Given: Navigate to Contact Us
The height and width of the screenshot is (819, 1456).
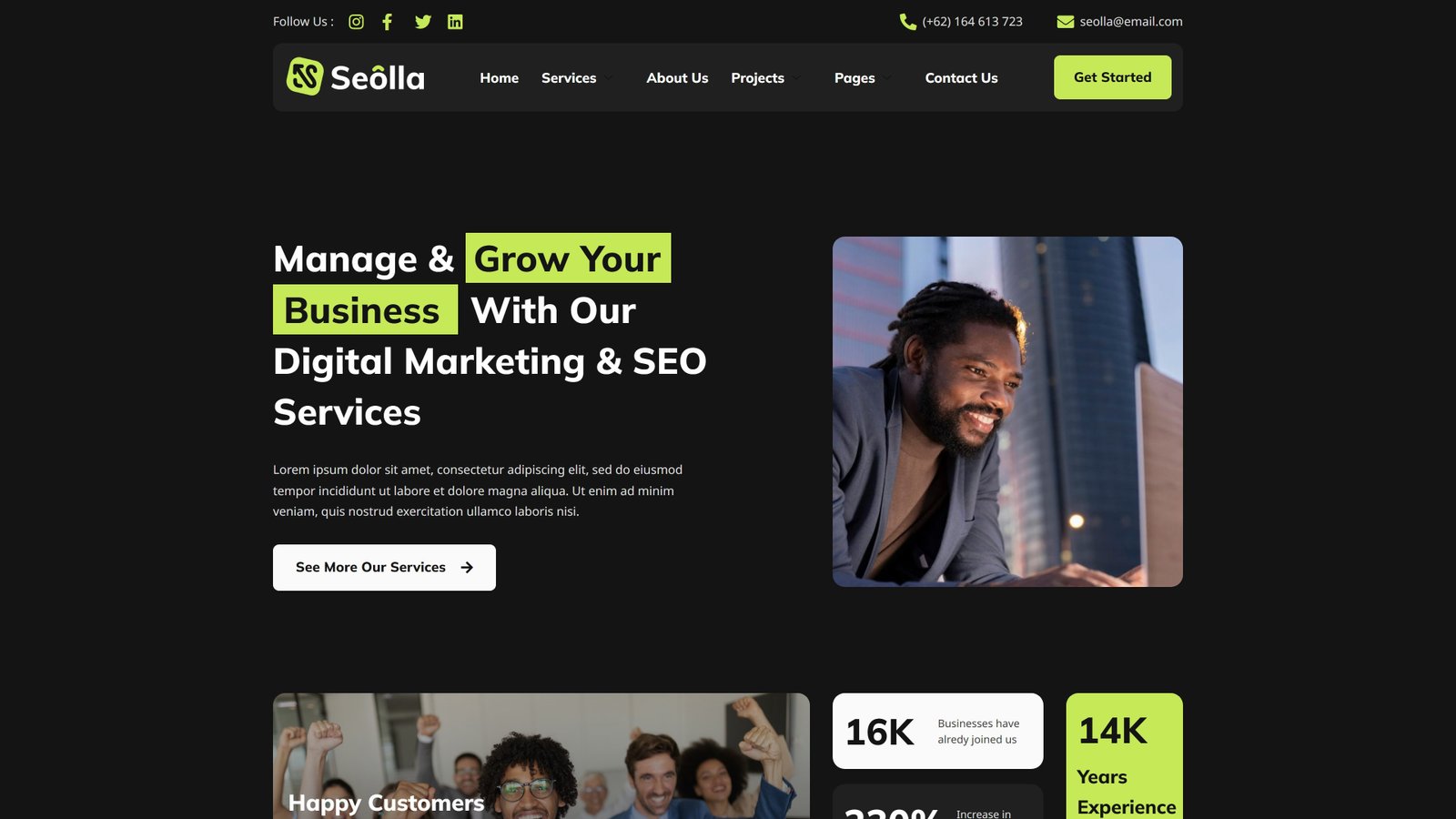Looking at the screenshot, I should coord(961,78).
